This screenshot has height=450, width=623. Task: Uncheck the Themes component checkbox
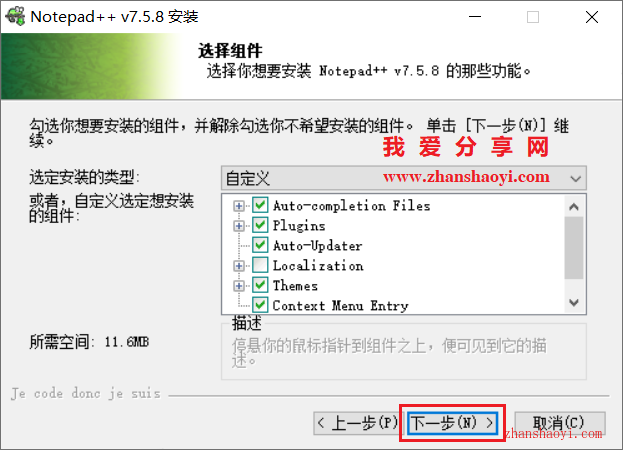click(260, 285)
